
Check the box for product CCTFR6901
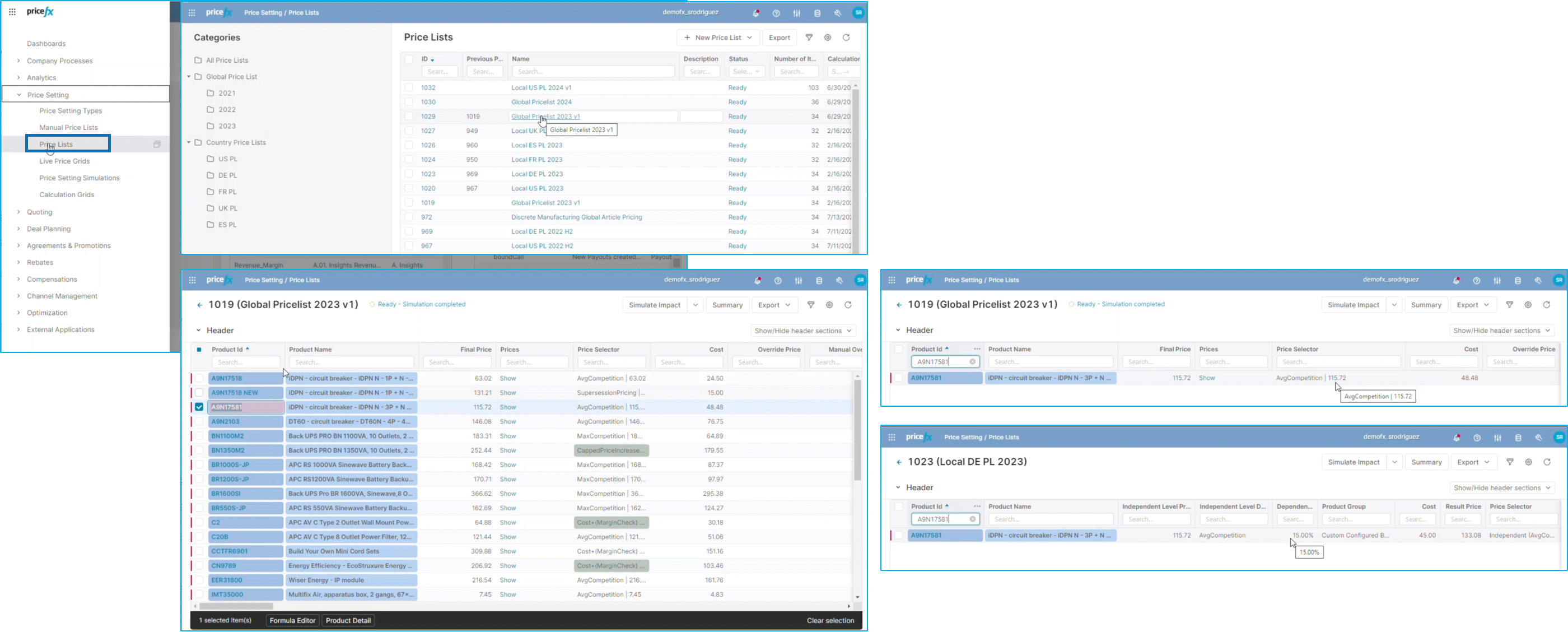(x=199, y=552)
